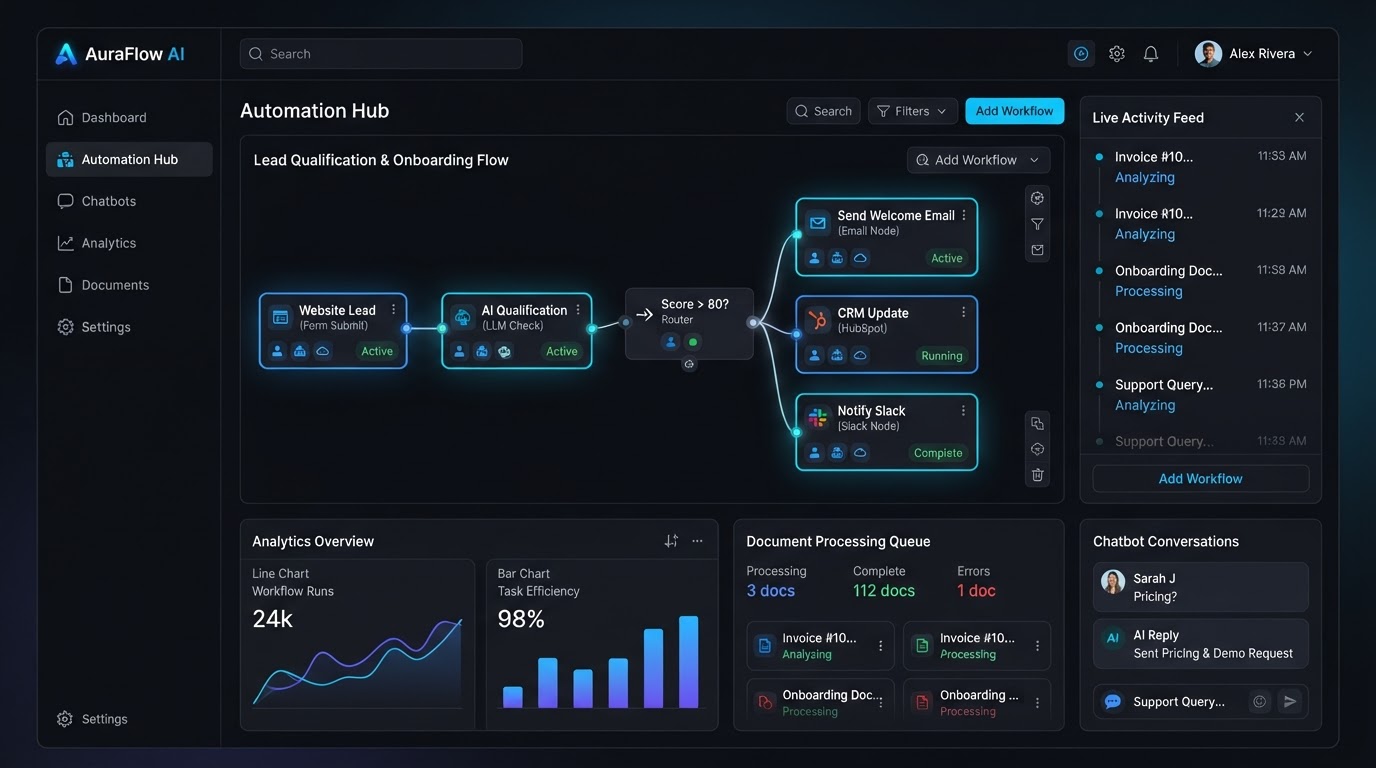This screenshot has height=768, width=1376.
Task: Open options for the Invoice Analysing card
Action: (x=881, y=646)
